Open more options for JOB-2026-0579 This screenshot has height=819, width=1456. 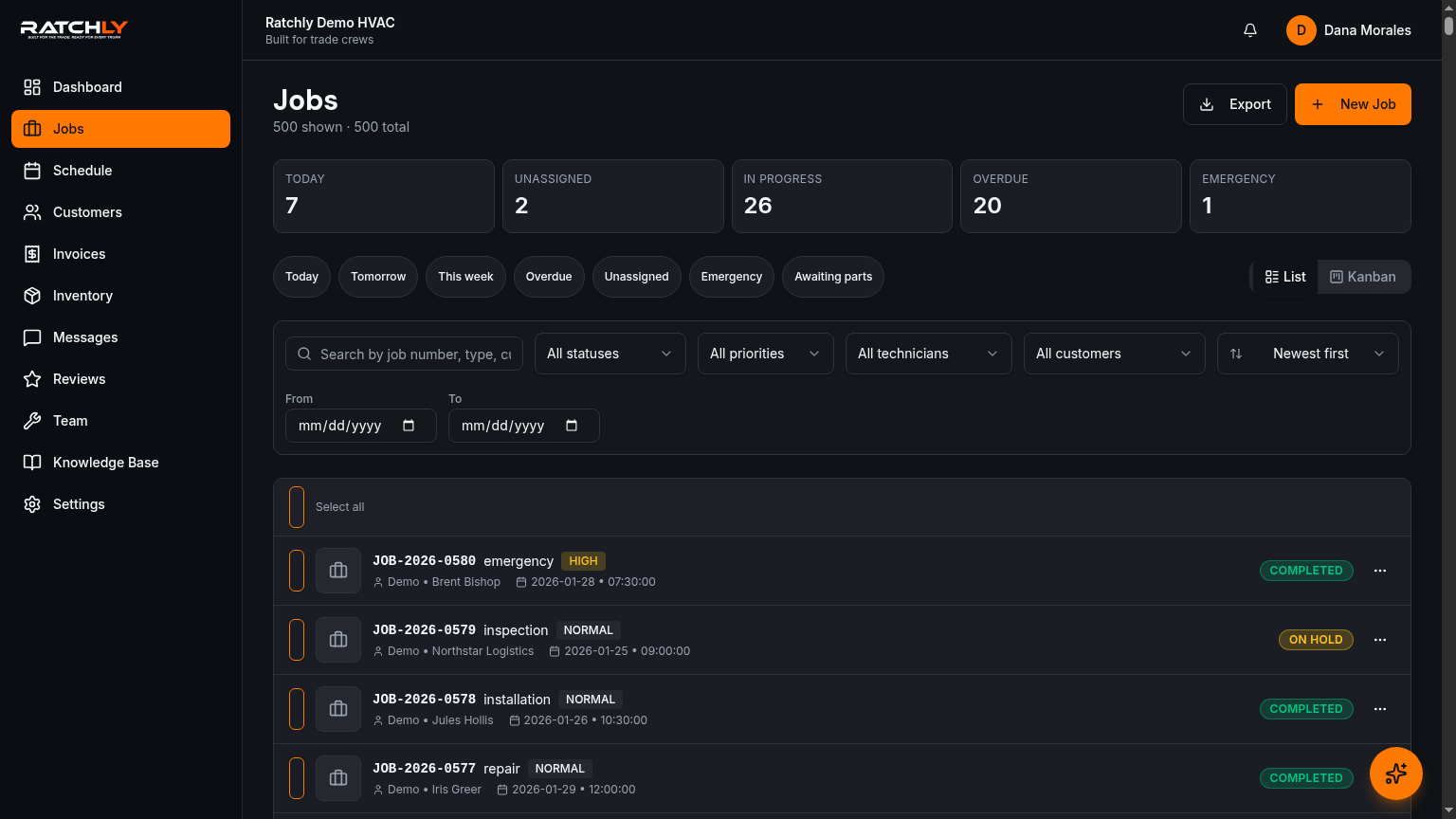coord(1380,640)
